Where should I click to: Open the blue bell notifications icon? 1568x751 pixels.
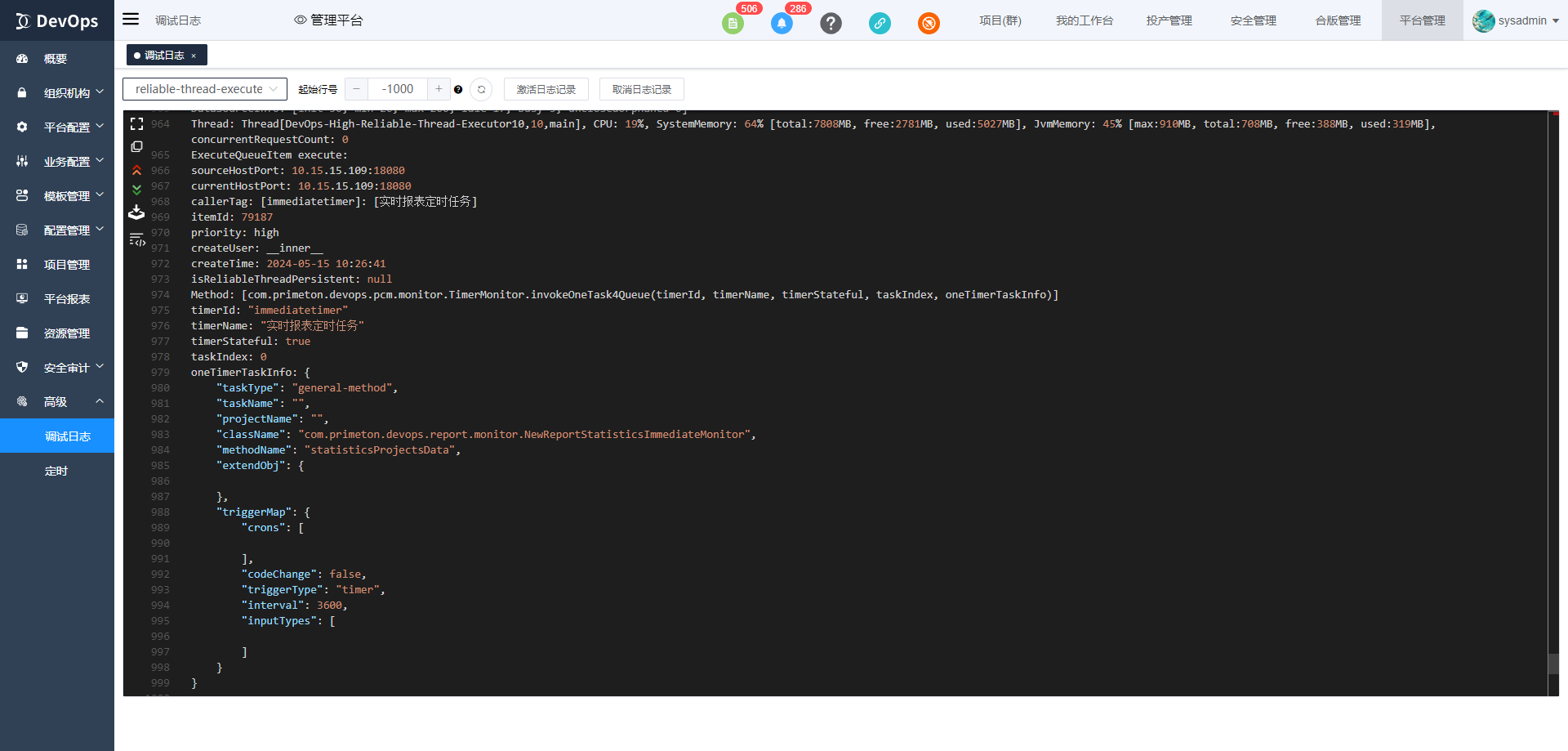[x=782, y=23]
